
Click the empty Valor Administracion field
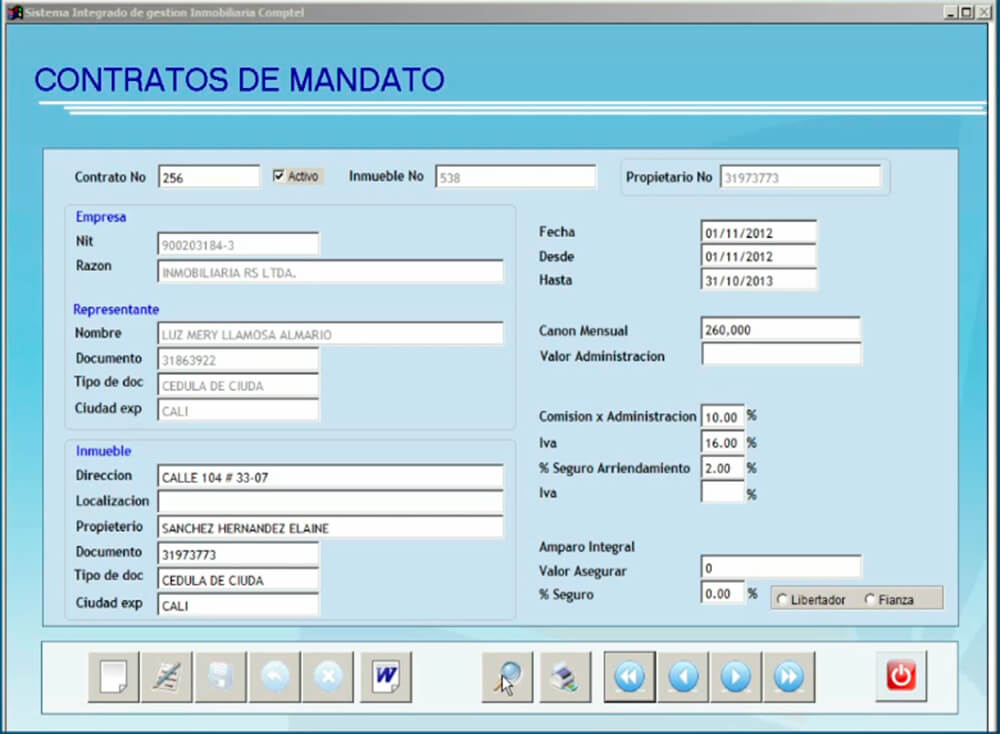coord(780,355)
